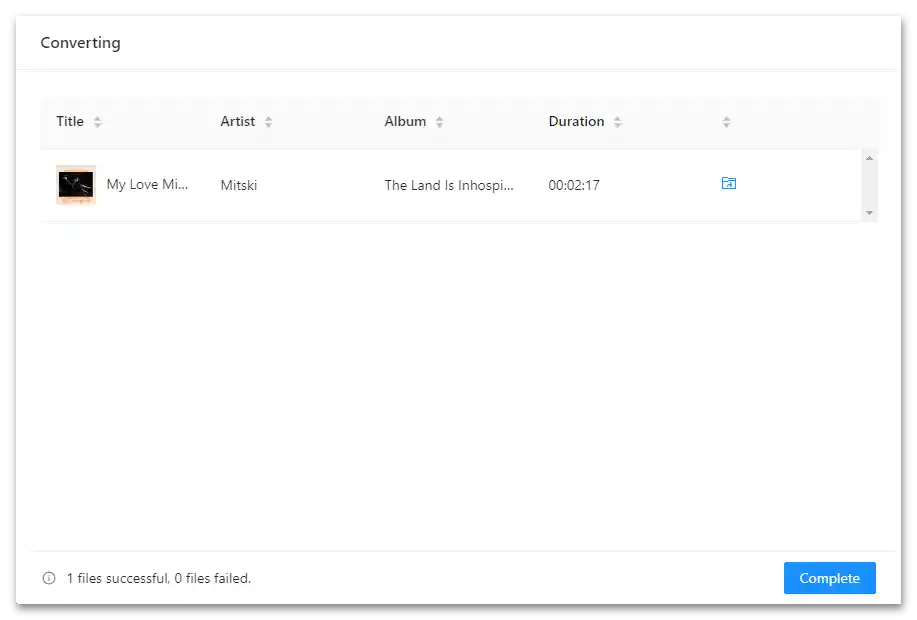Click the Title column header label

(70, 121)
